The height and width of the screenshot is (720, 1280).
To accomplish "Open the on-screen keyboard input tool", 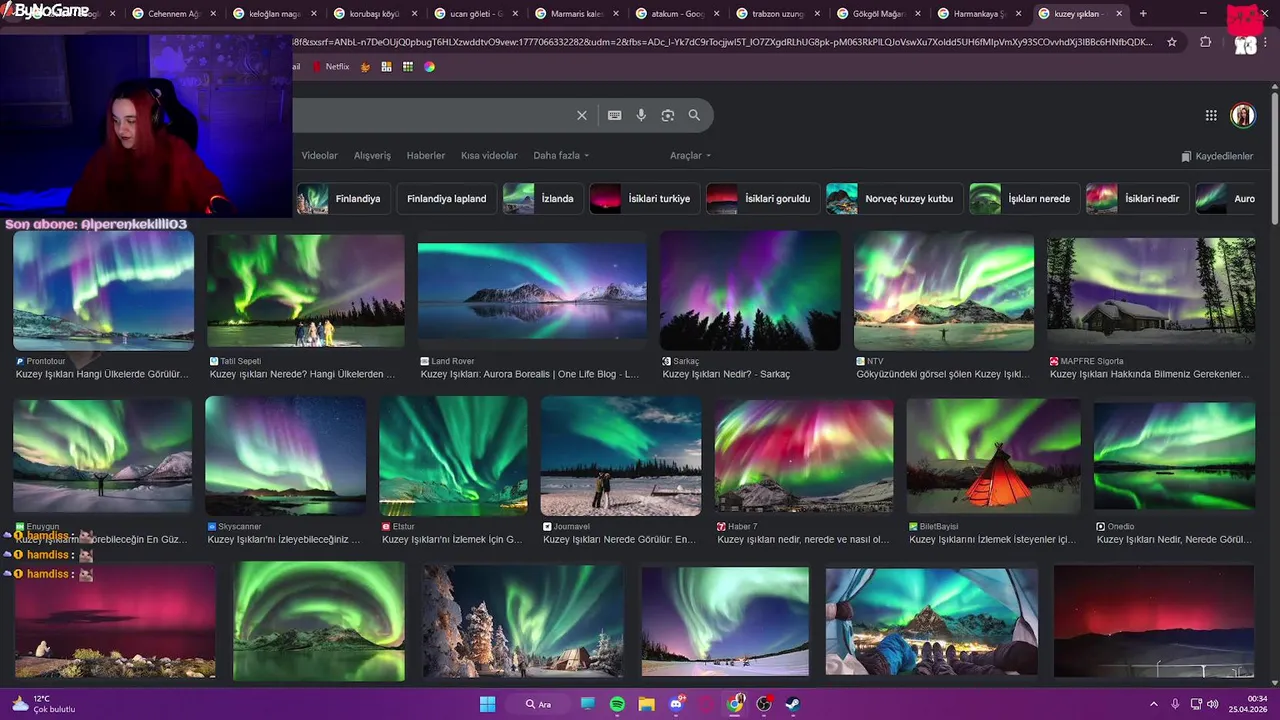I will click(x=615, y=115).
